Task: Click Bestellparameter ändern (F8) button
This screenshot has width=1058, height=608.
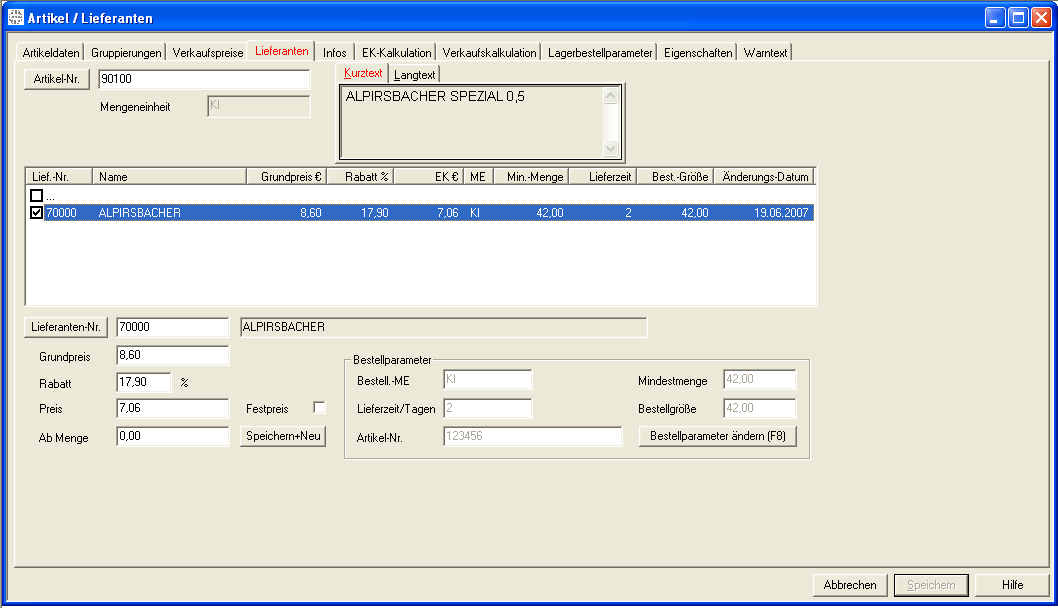Action: (x=717, y=437)
